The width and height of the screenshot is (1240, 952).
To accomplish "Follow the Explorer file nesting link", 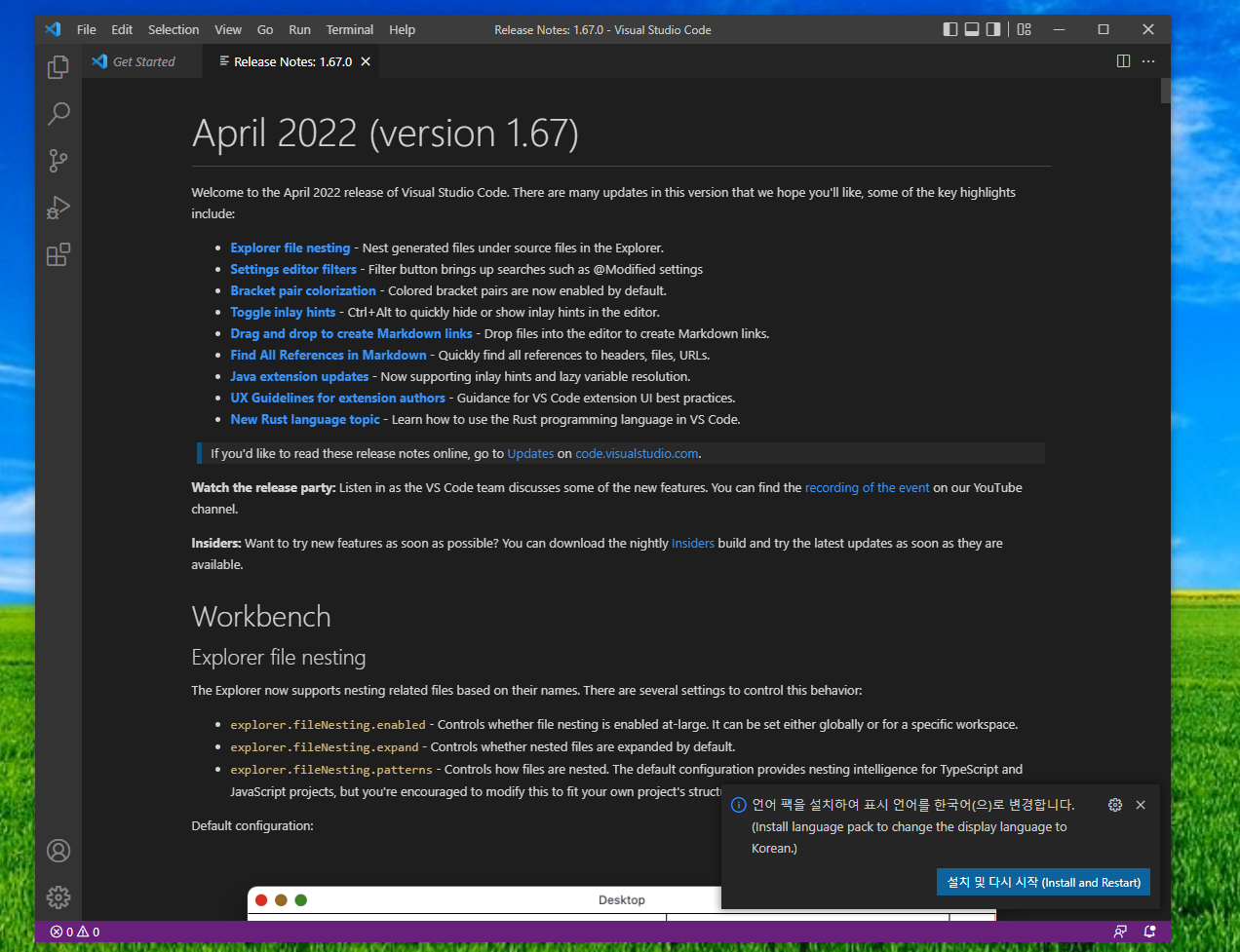I will point(290,248).
